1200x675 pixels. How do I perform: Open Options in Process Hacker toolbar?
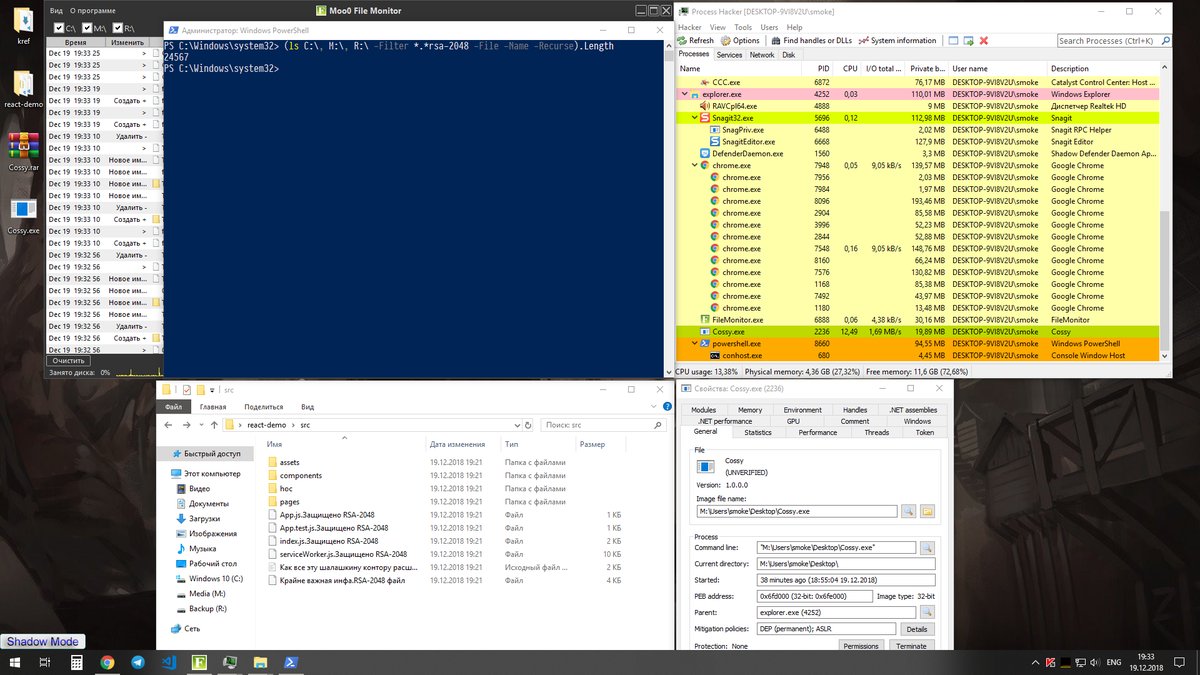pos(739,41)
